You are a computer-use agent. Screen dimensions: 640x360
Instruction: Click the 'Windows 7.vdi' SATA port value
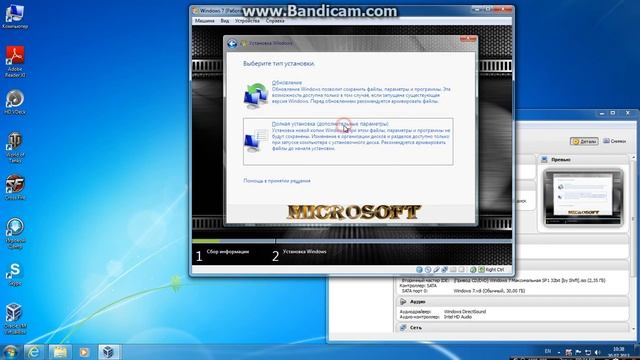coord(489,291)
